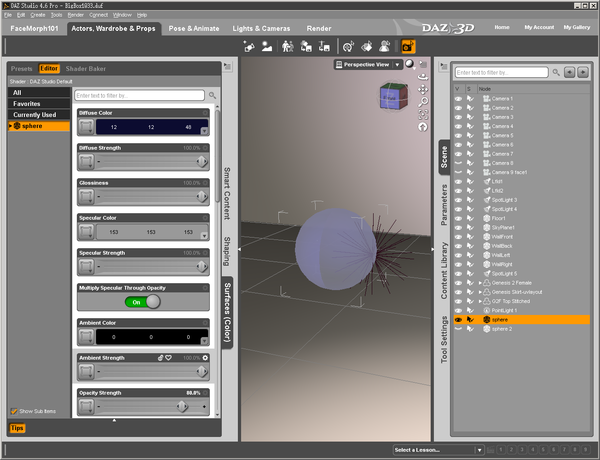Image resolution: width=600 pixels, height=460 pixels.
Task: Open the Create menu
Action: 38,15
